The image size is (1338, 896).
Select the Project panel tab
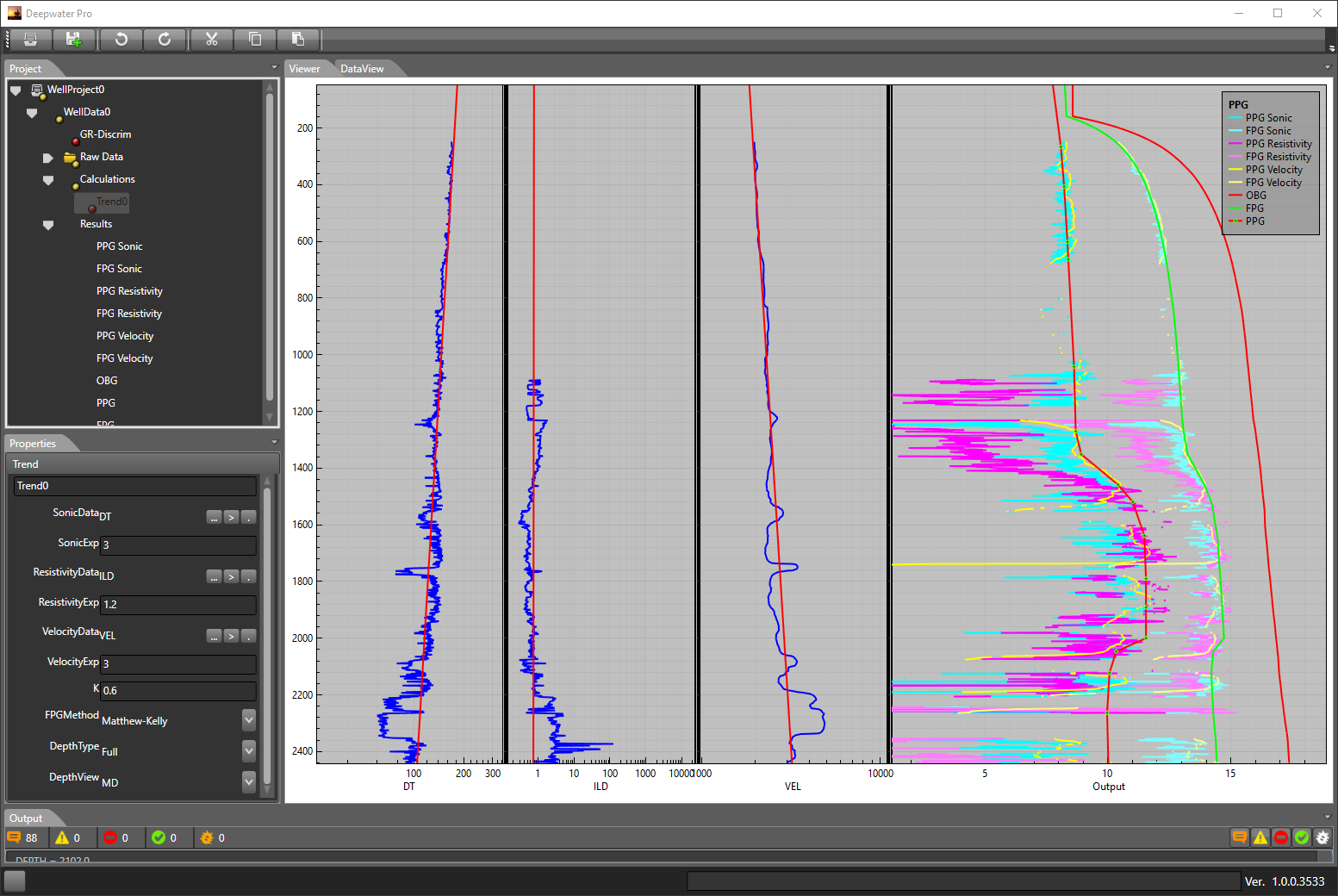pyautogui.click(x=26, y=69)
